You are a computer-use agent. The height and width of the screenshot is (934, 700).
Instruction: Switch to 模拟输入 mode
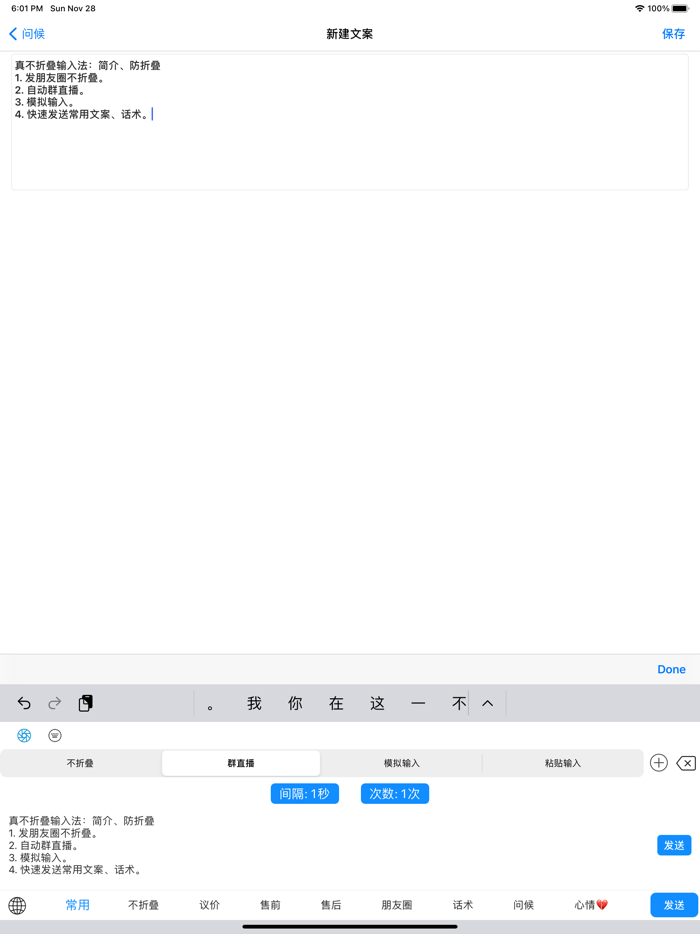point(402,763)
